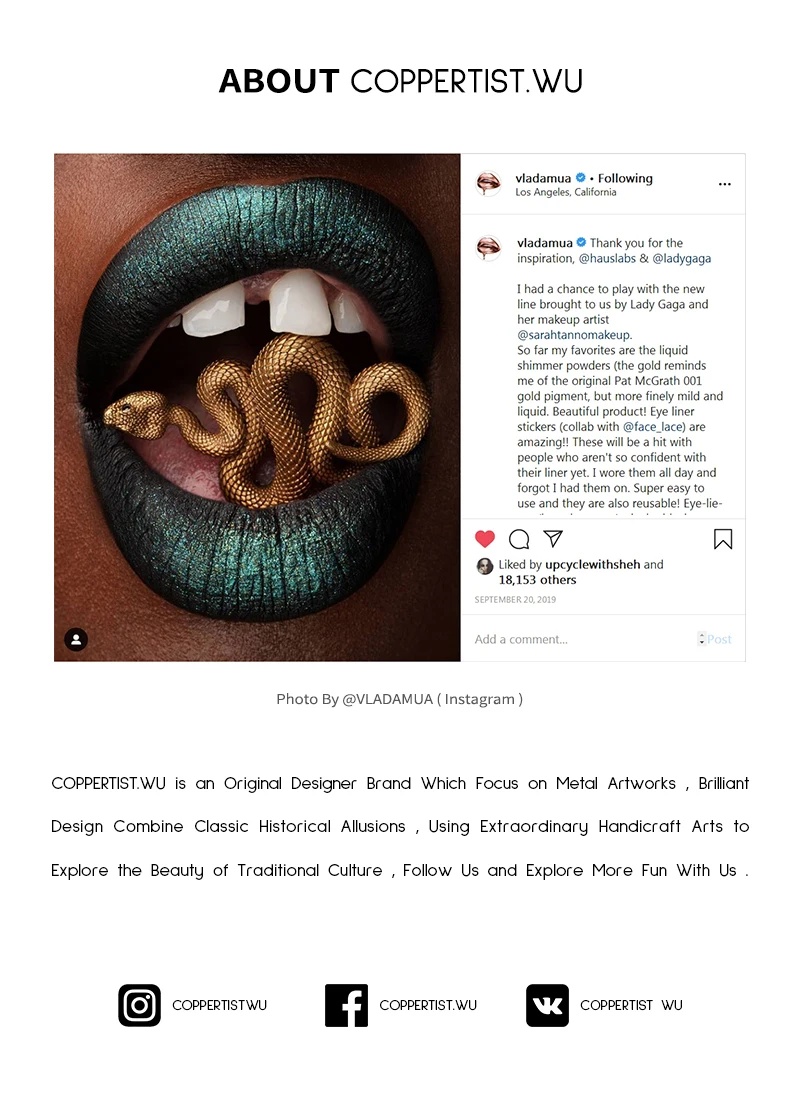Open the @hauslabs mention link

tap(607, 258)
